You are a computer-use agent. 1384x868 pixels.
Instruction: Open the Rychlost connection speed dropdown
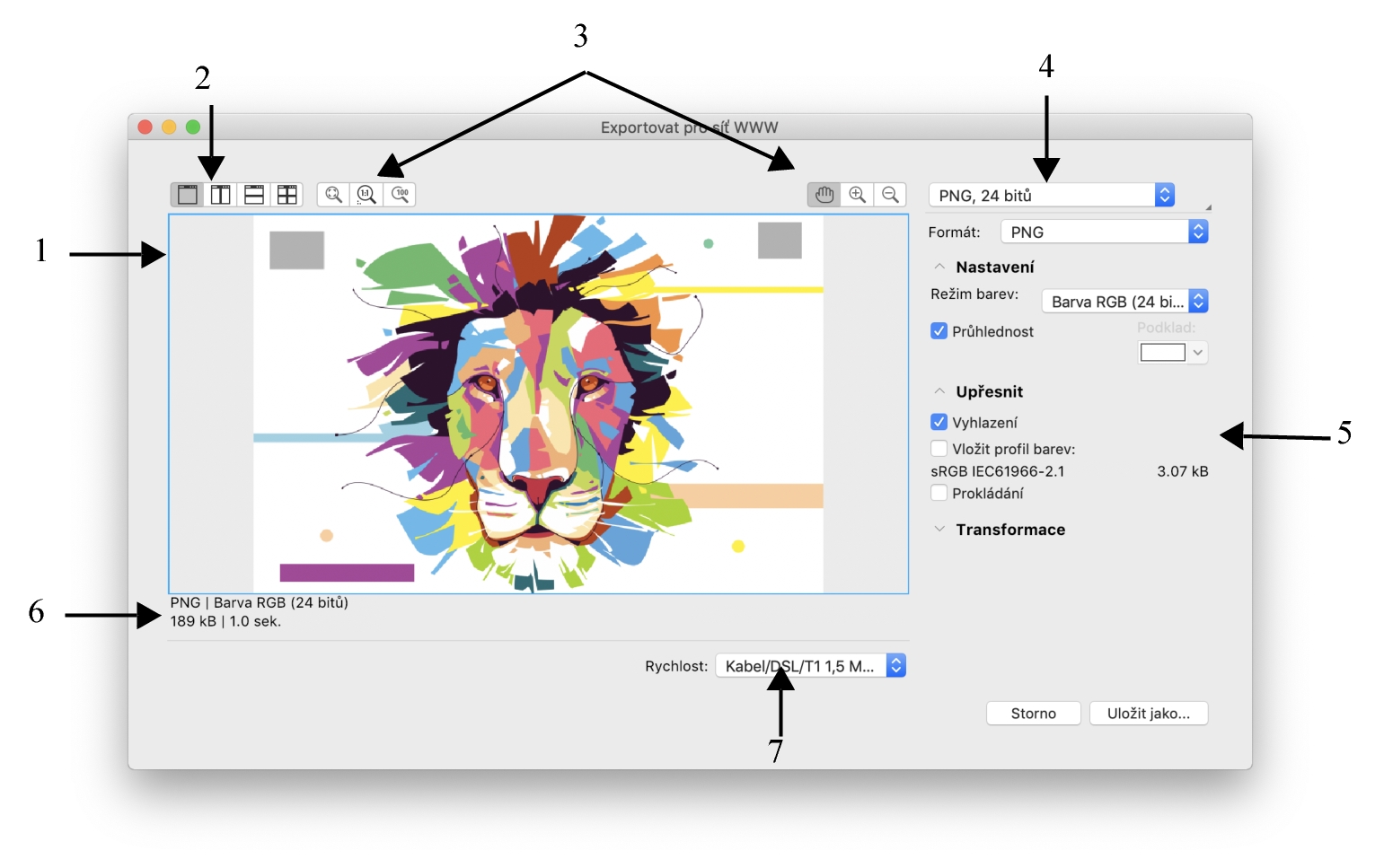(810, 666)
